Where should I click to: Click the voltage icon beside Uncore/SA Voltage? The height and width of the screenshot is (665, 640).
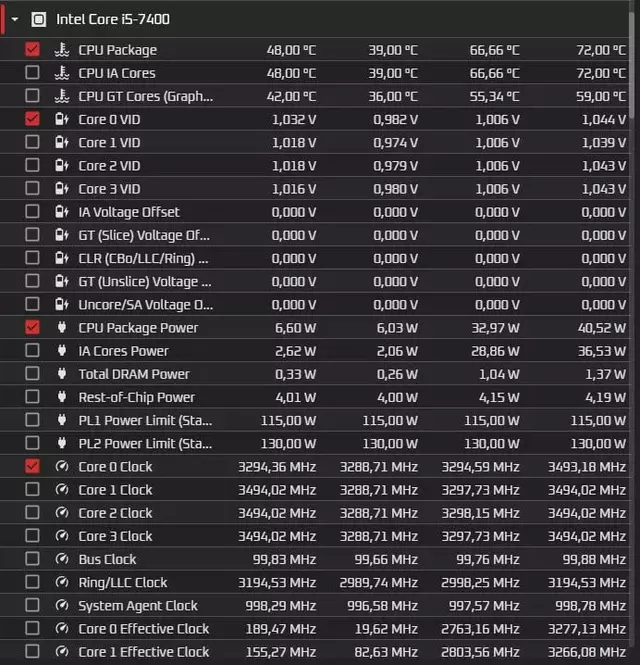(62, 304)
